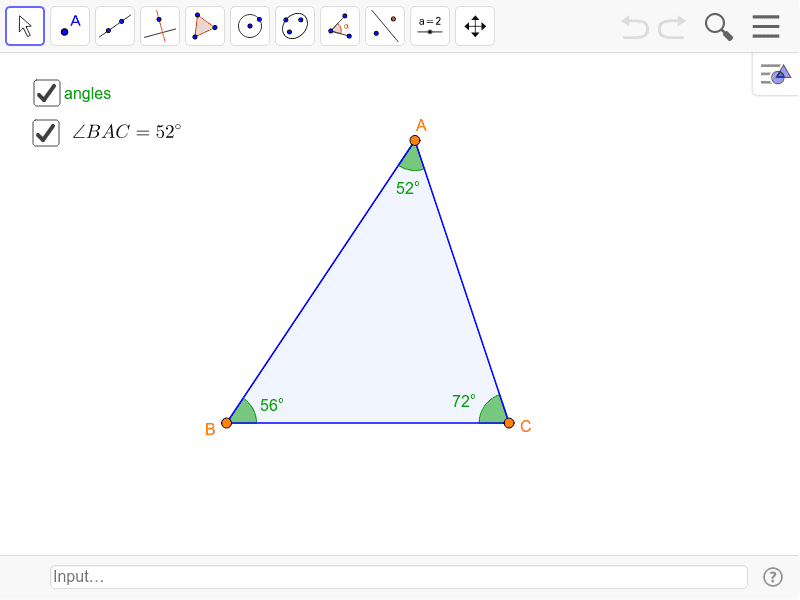Select point A on the triangle
Viewport: 800px width, 600px height.
pos(415,140)
